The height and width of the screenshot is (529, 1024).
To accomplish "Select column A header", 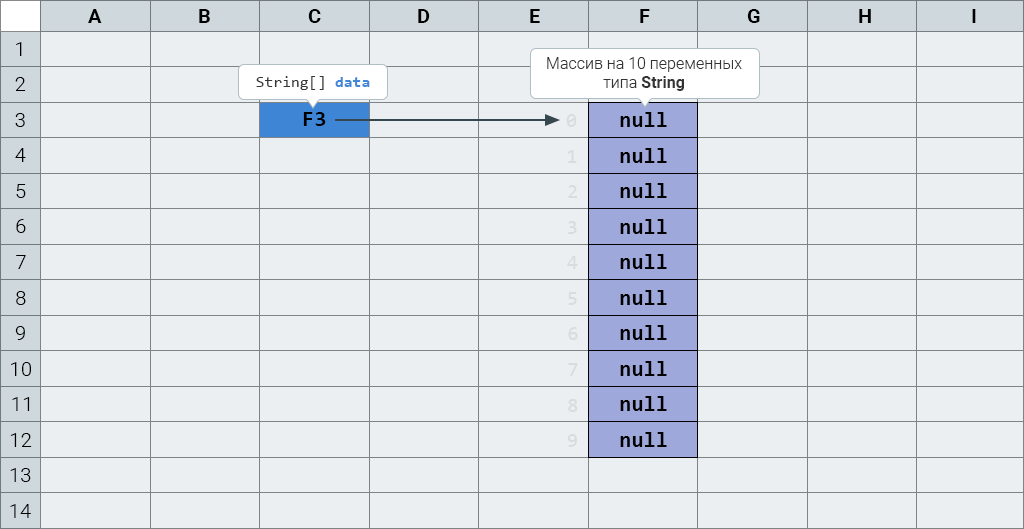I will coord(95,16).
